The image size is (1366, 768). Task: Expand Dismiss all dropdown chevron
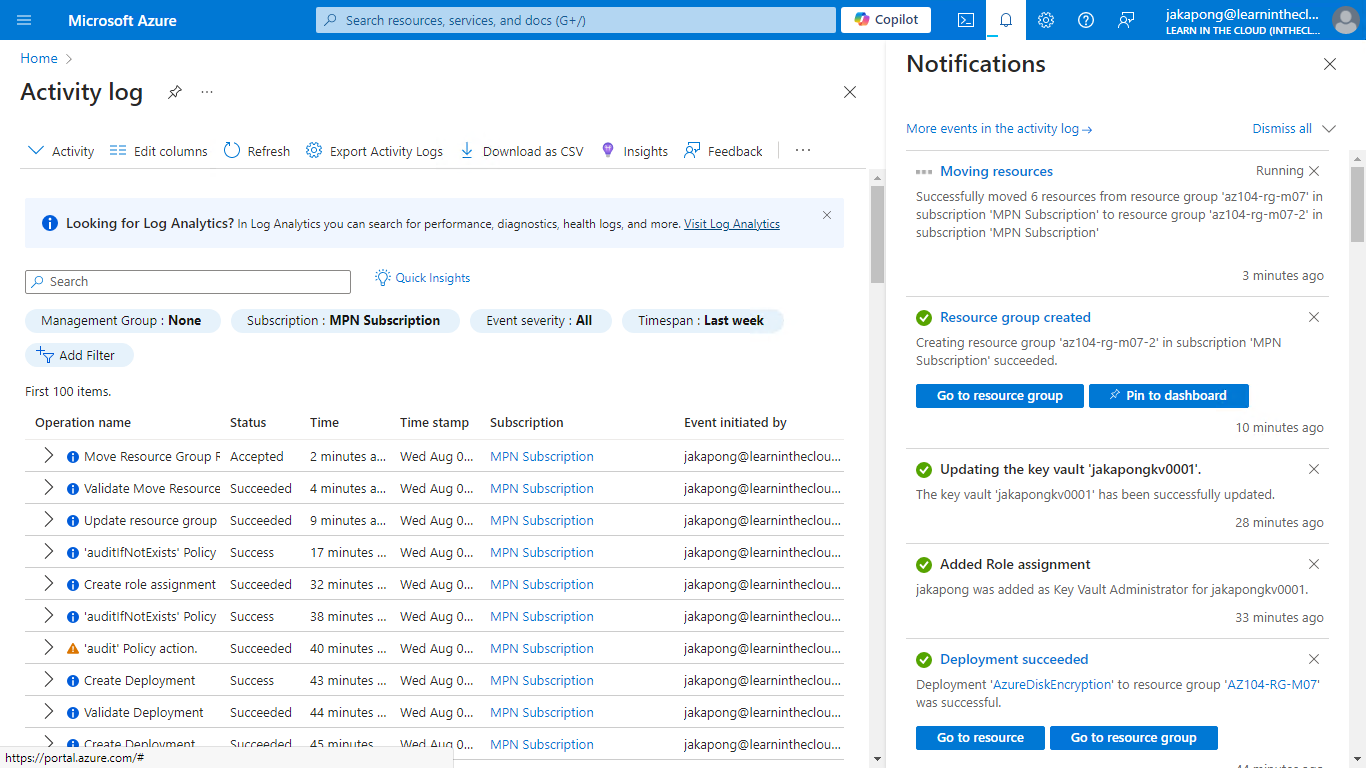click(x=1329, y=129)
